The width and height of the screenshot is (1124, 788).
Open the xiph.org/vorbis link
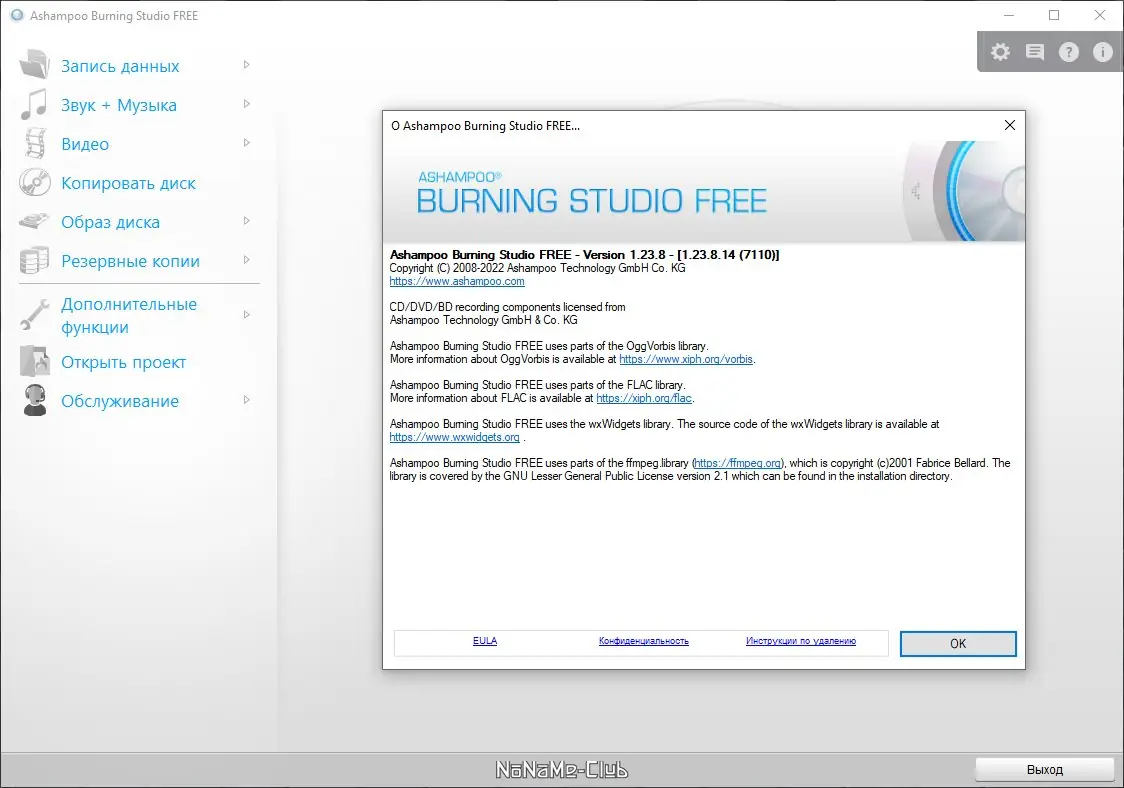pyautogui.click(x=686, y=359)
